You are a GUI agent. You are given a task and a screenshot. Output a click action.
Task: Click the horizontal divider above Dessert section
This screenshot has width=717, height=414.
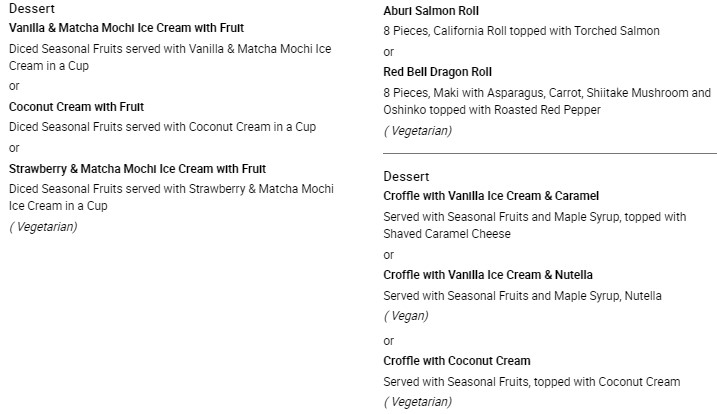tap(550, 153)
